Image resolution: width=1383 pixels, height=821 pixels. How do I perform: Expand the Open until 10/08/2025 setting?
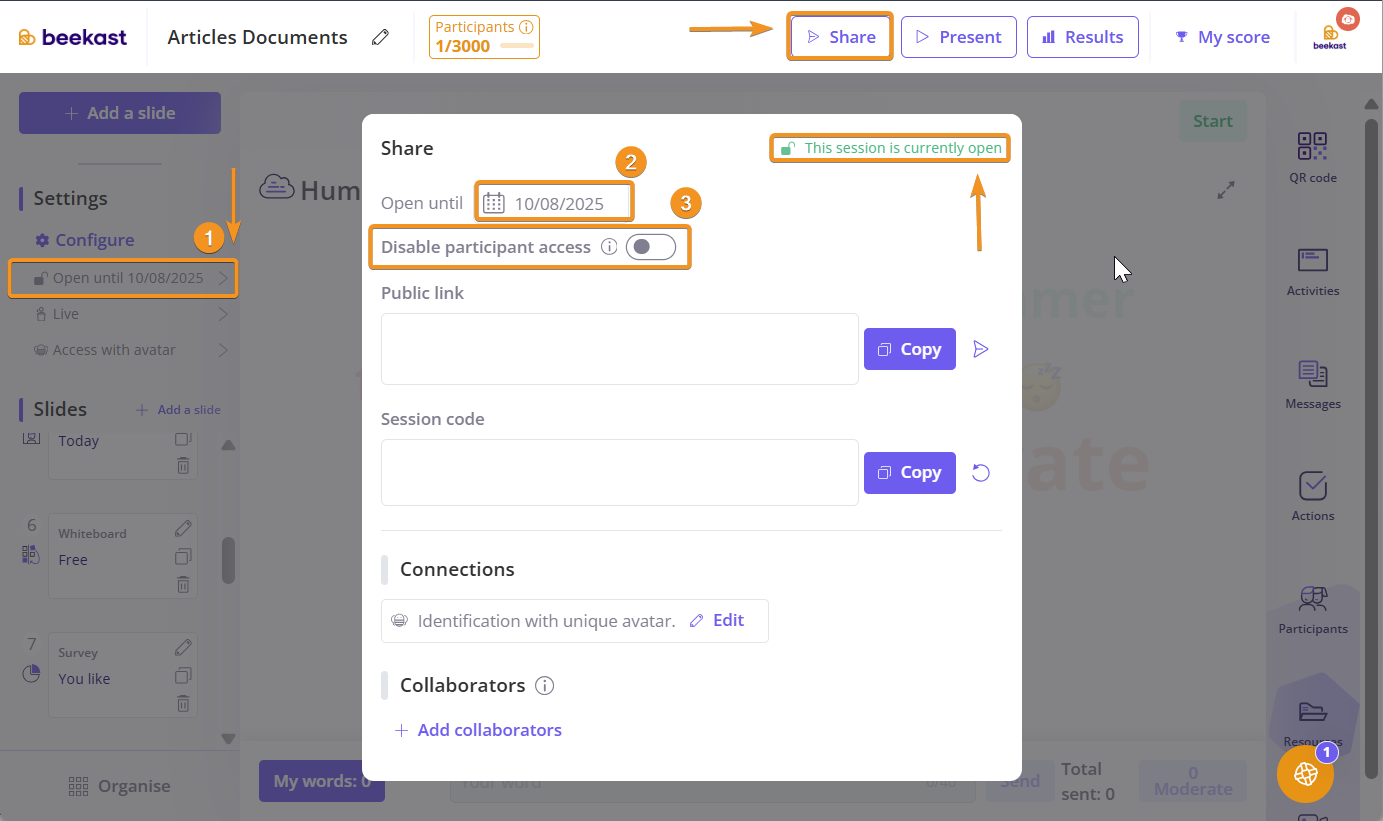click(123, 278)
